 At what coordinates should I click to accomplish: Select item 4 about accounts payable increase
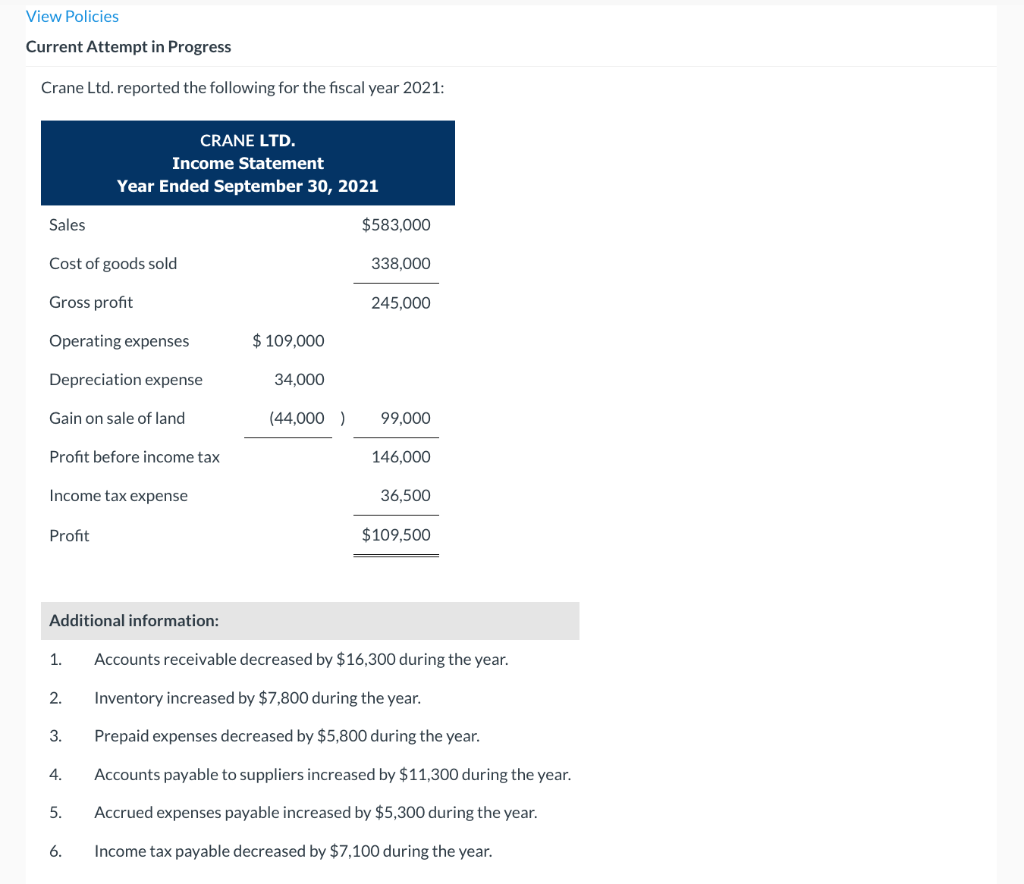coord(332,774)
